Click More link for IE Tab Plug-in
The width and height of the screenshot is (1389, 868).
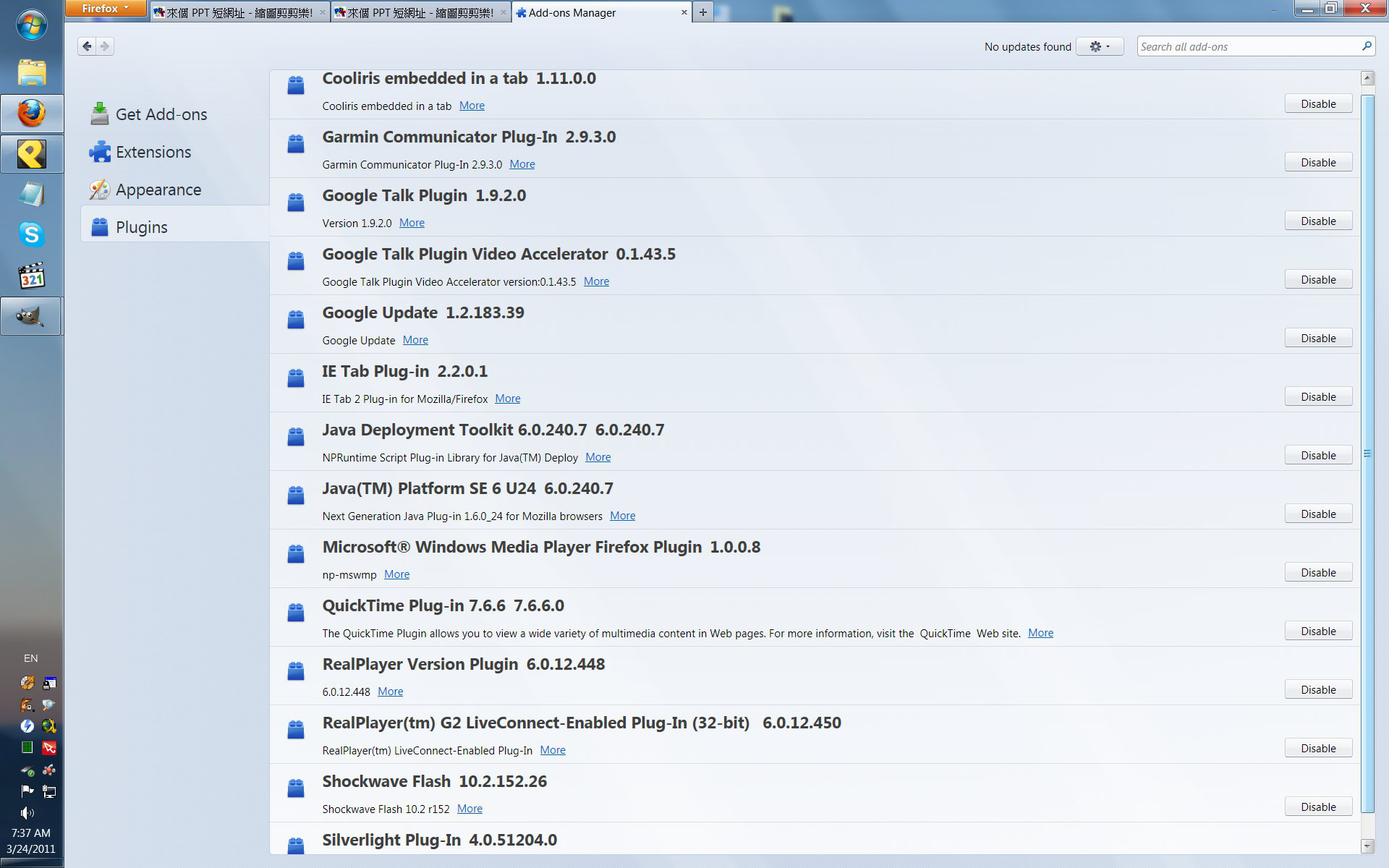(x=507, y=399)
